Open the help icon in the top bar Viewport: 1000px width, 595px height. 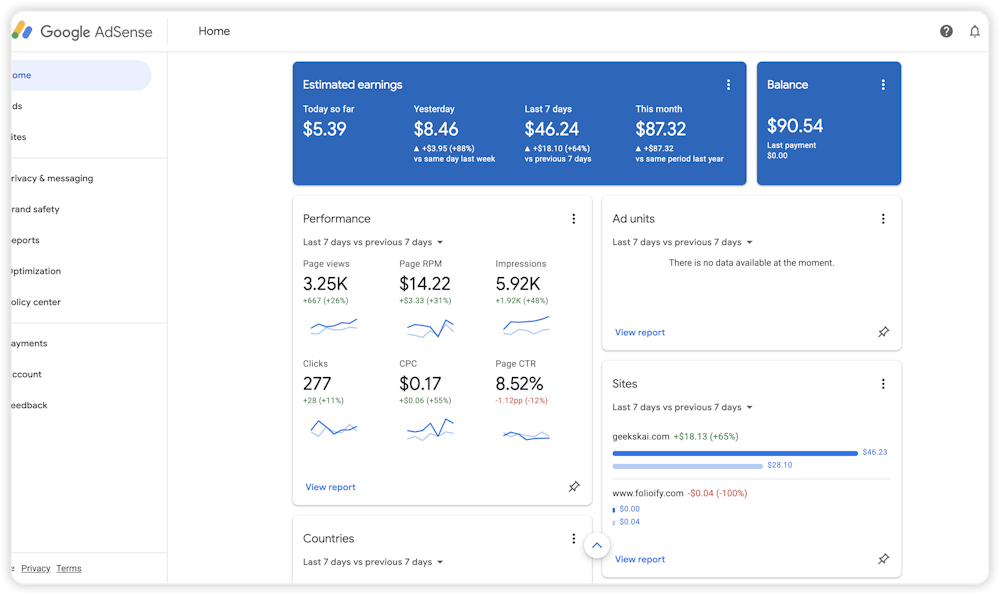pyautogui.click(x=946, y=31)
